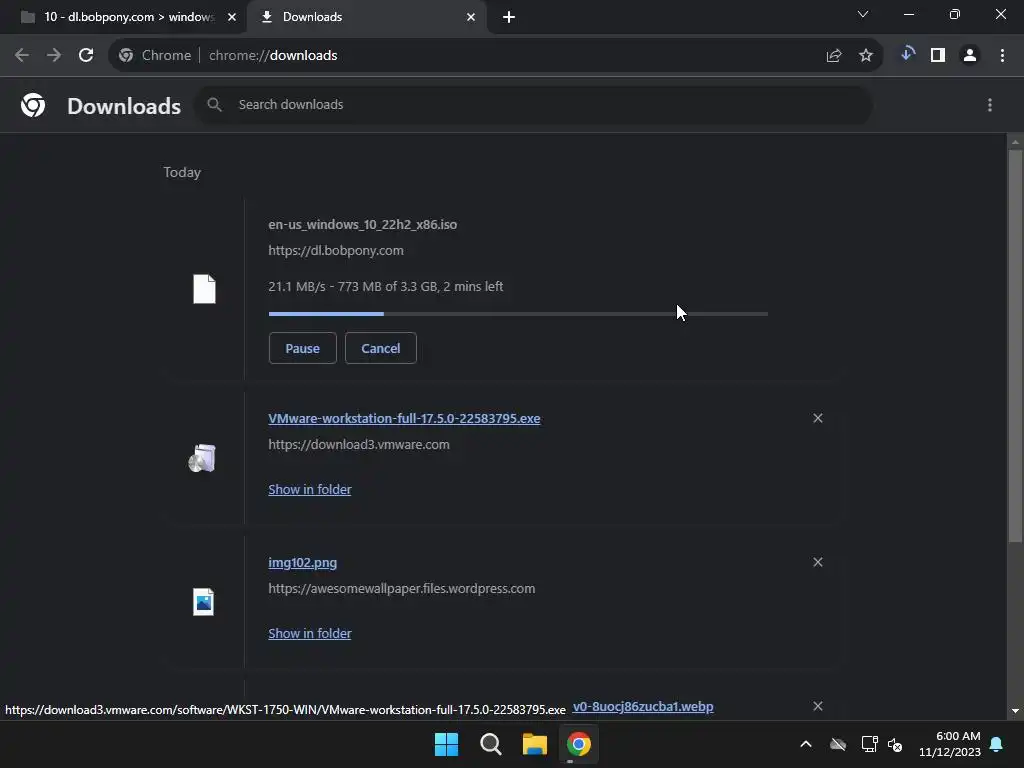This screenshot has width=1024, height=768.
Task: Click the Chrome taskbar icon
Action: (x=579, y=744)
